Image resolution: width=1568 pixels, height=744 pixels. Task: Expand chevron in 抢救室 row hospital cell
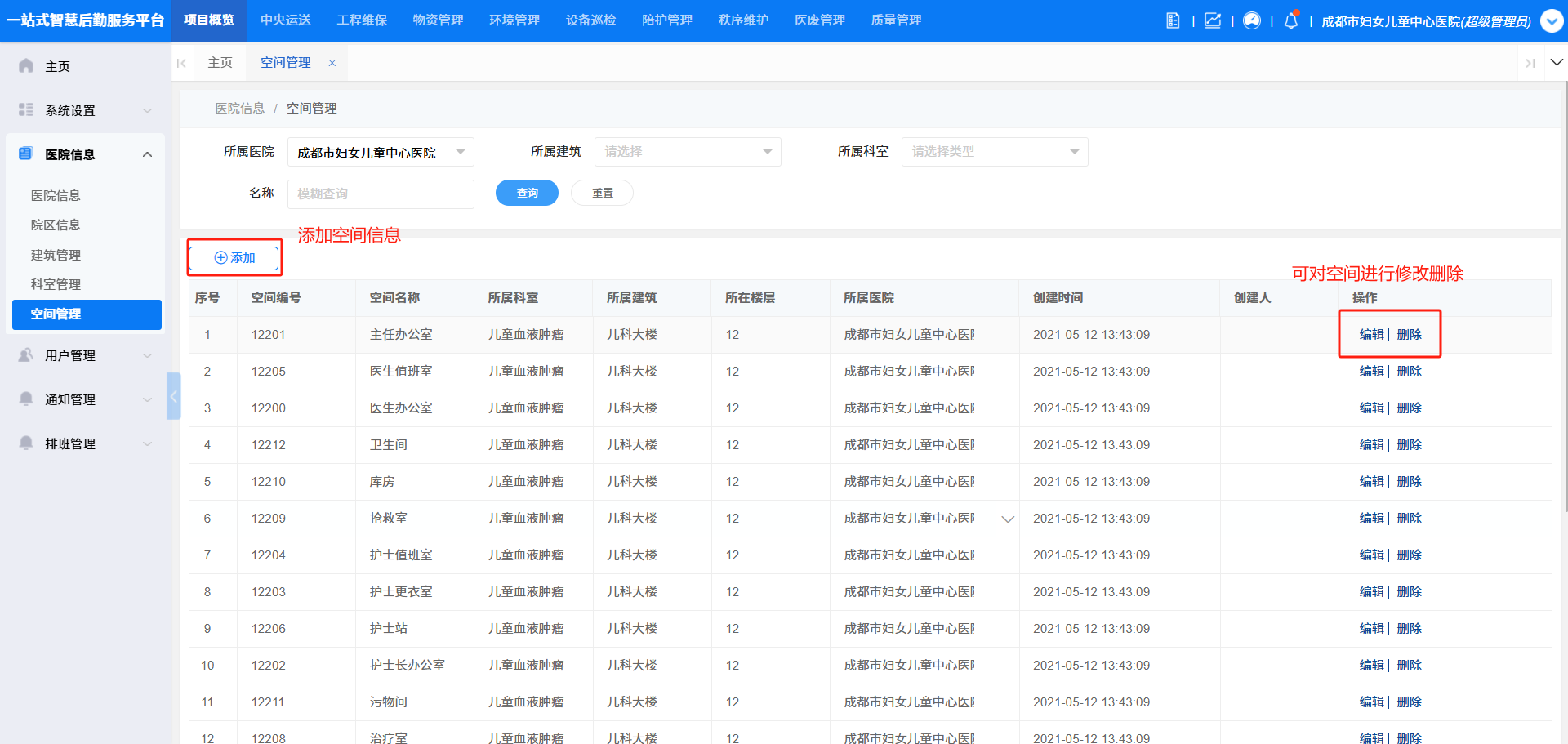point(1008,519)
